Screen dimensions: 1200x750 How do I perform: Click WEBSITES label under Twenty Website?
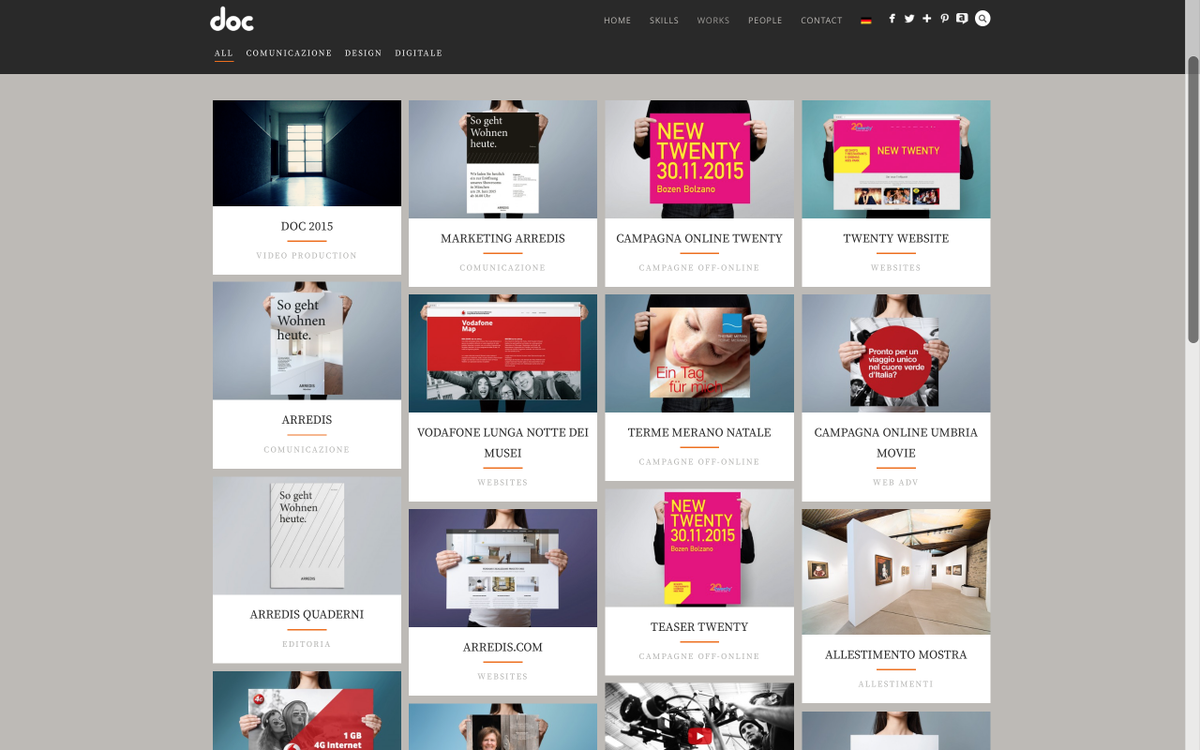896,268
